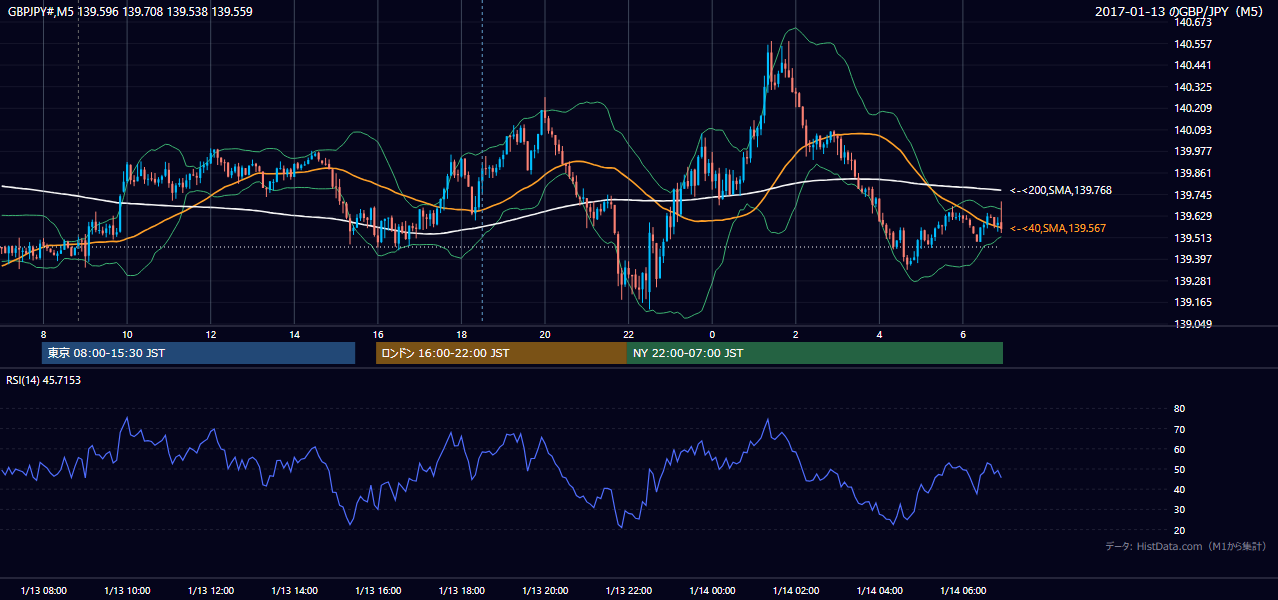Click the 1/14 02:00 date label
The image size is (1278, 600).
click(796, 590)
